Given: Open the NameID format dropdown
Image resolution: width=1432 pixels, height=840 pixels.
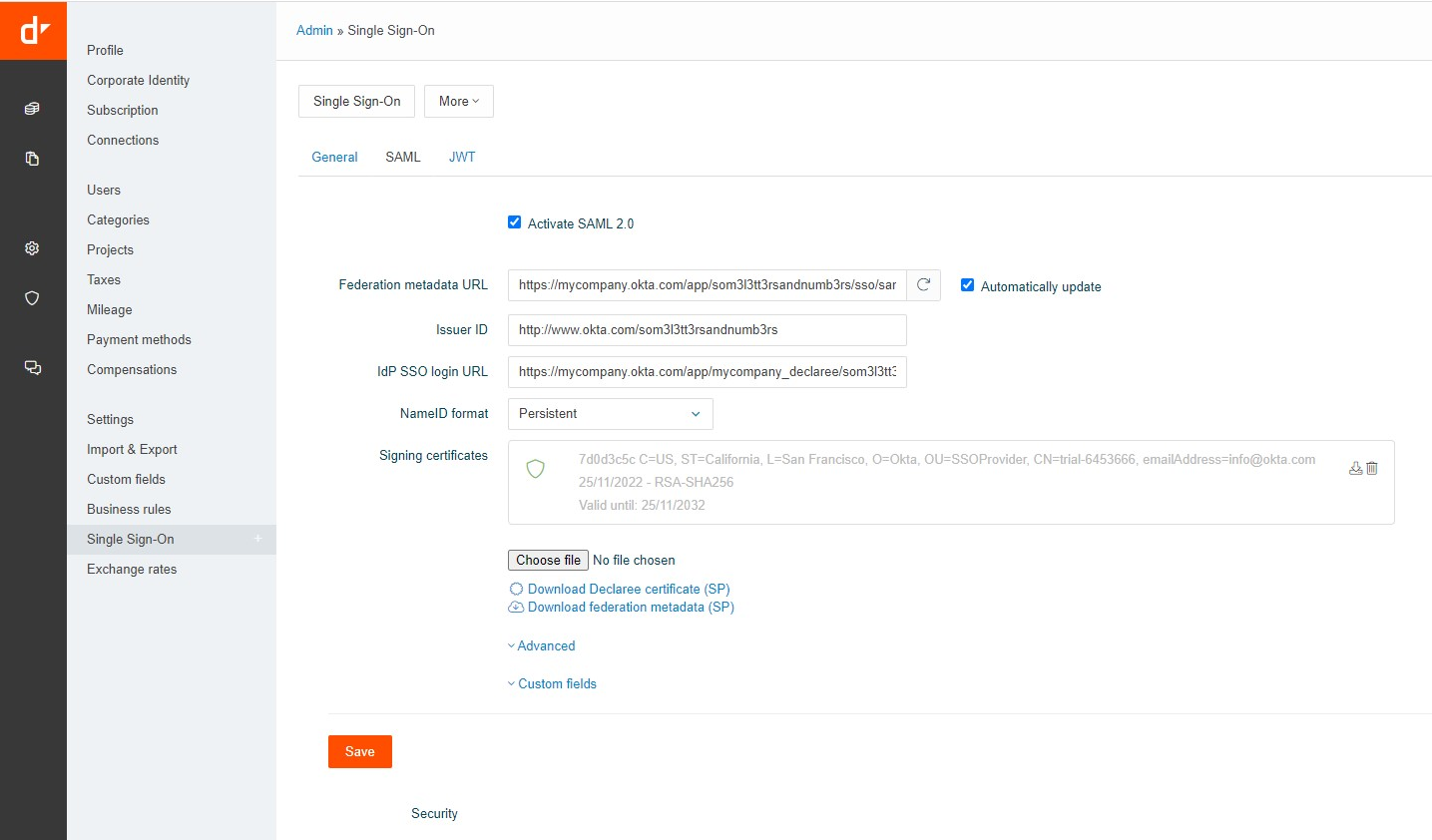Looking at the screenshot, I should point(610,414).
